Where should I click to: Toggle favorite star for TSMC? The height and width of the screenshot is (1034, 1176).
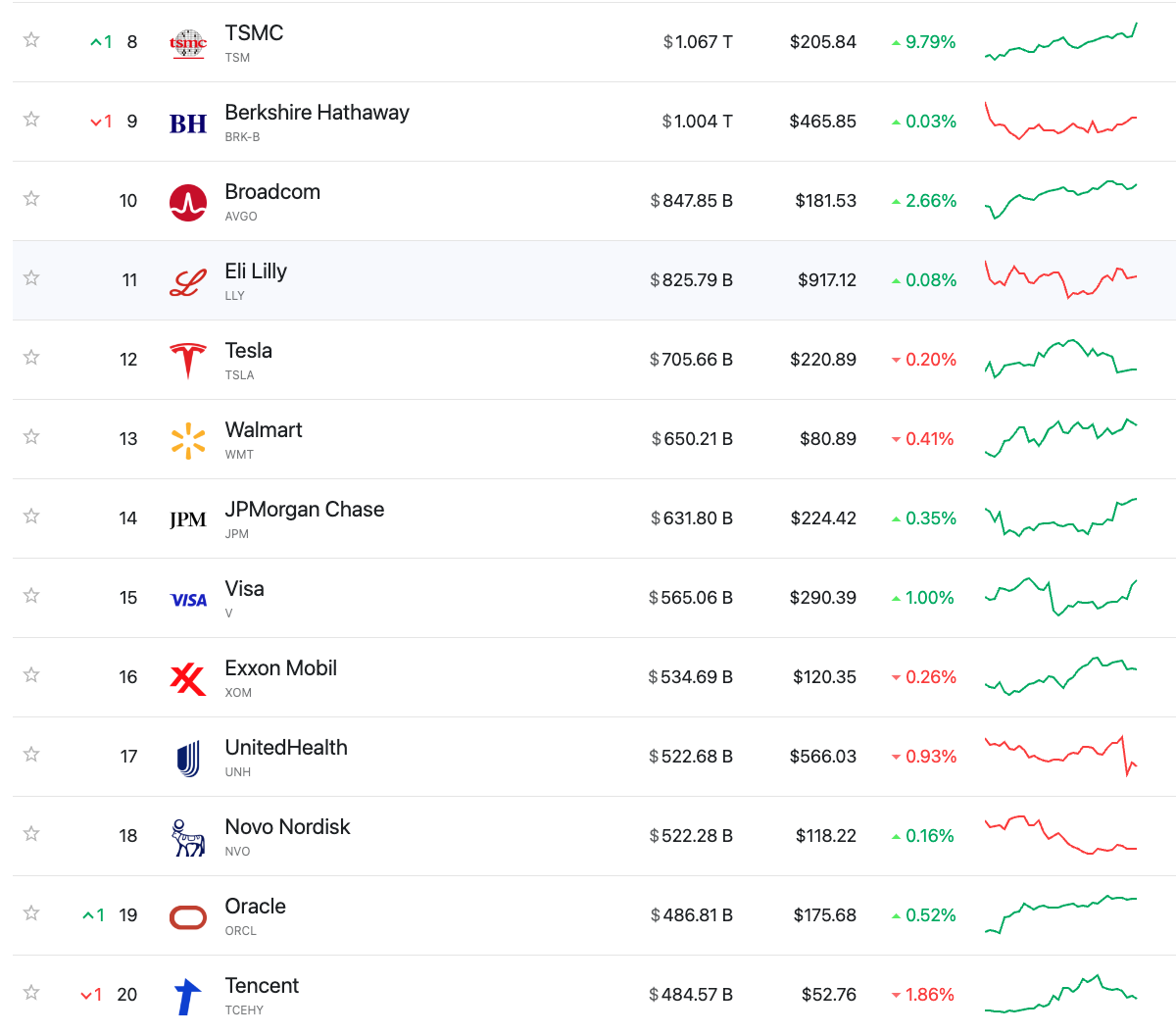[31, 40]
